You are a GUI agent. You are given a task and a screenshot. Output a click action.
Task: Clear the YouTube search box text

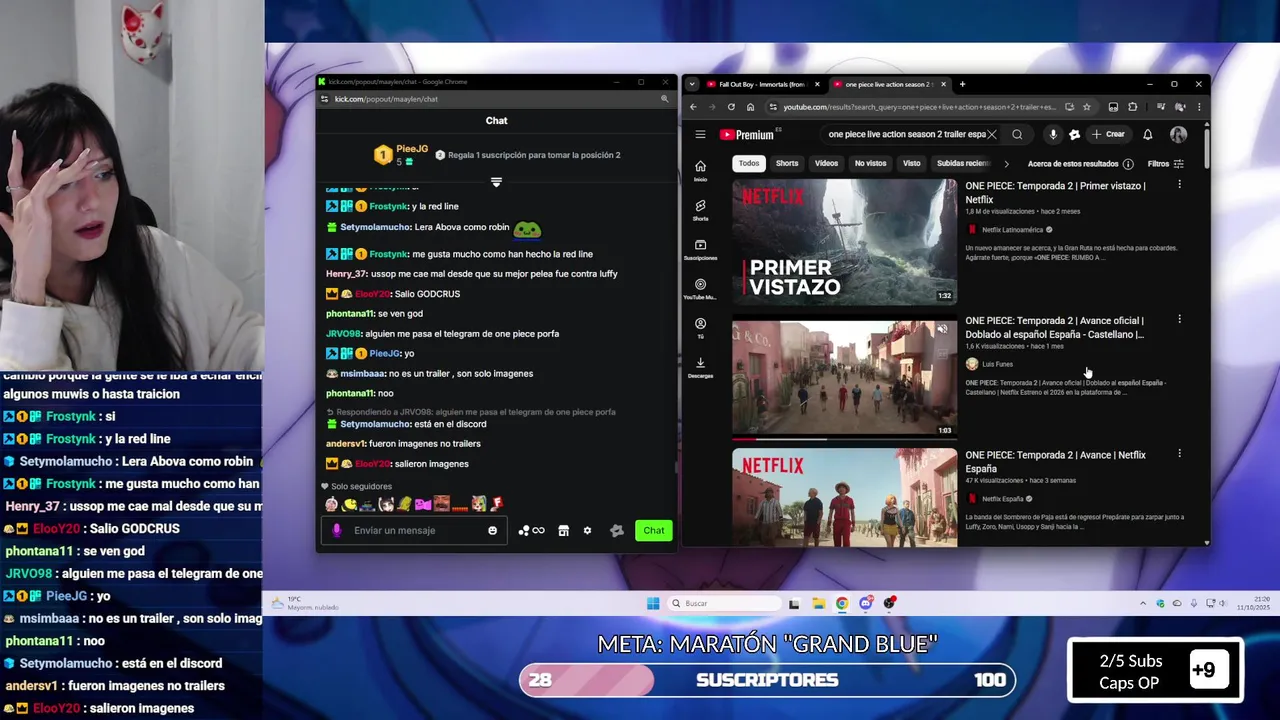(992, 134)
